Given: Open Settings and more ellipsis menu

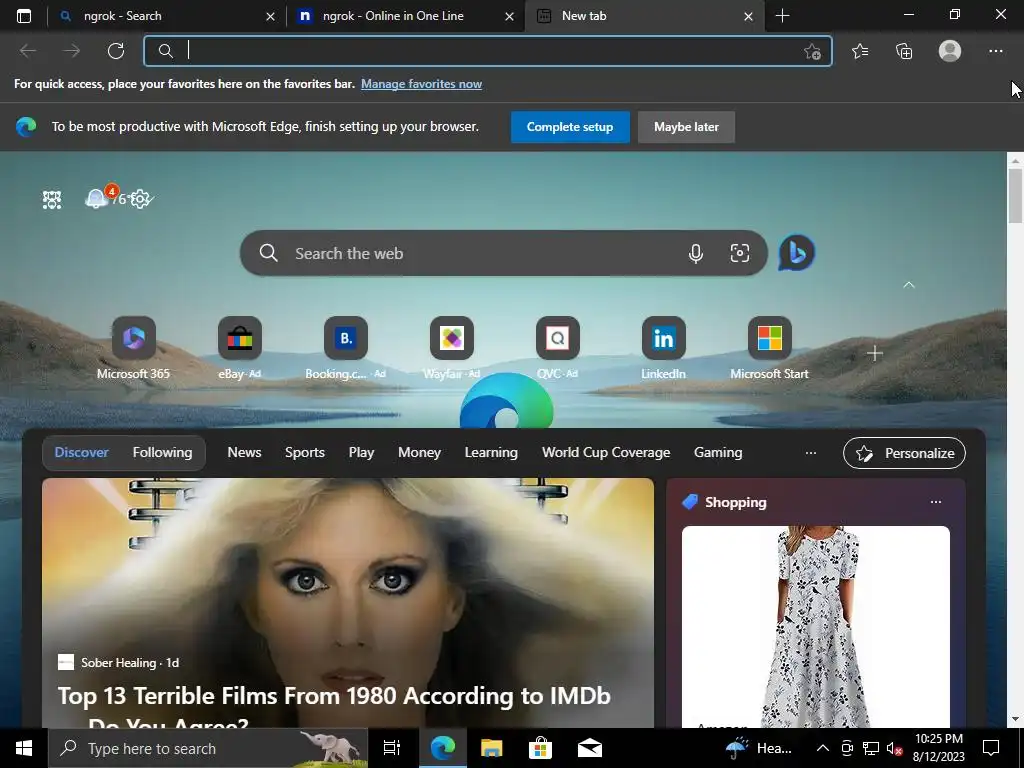Looking at the screenshot, I should pos(995,51).
